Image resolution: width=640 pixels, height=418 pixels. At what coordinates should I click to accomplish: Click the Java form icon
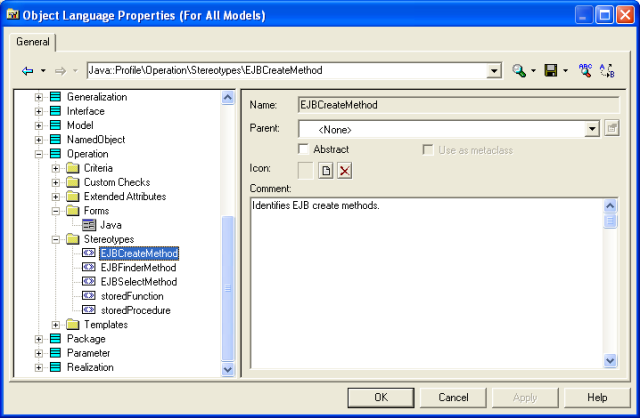tap(89, 225)
